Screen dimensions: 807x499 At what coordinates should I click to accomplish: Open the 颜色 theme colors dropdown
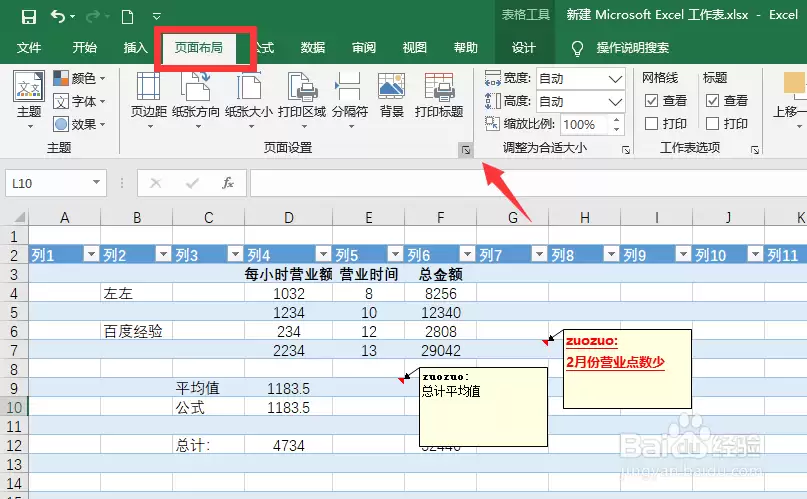pyautogui.click(x=80, y=78)
